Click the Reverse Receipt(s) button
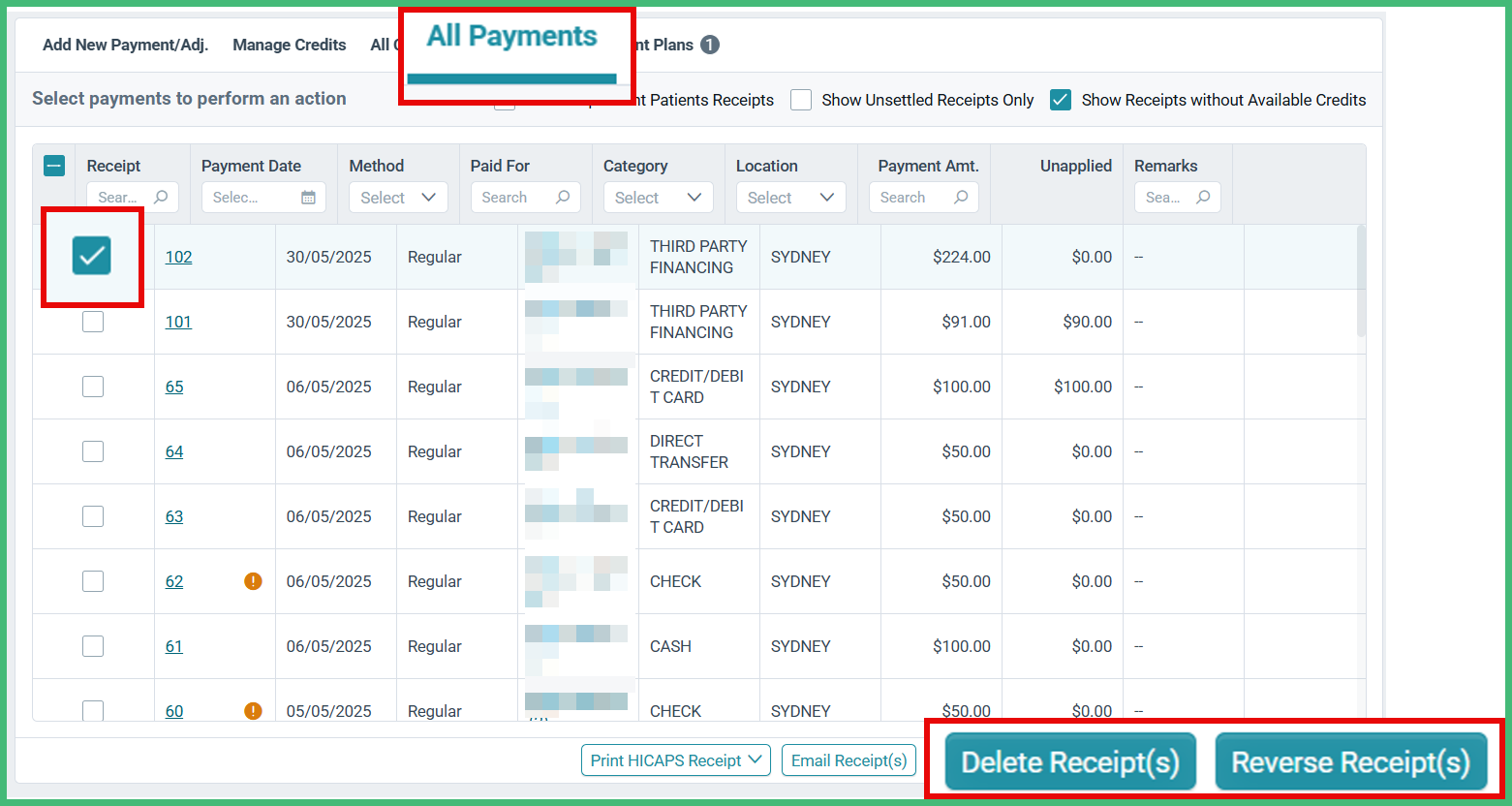Image resolution: width=1512 pixels, height=806 pixels. pyautogui.click(x=1352, y=760)
